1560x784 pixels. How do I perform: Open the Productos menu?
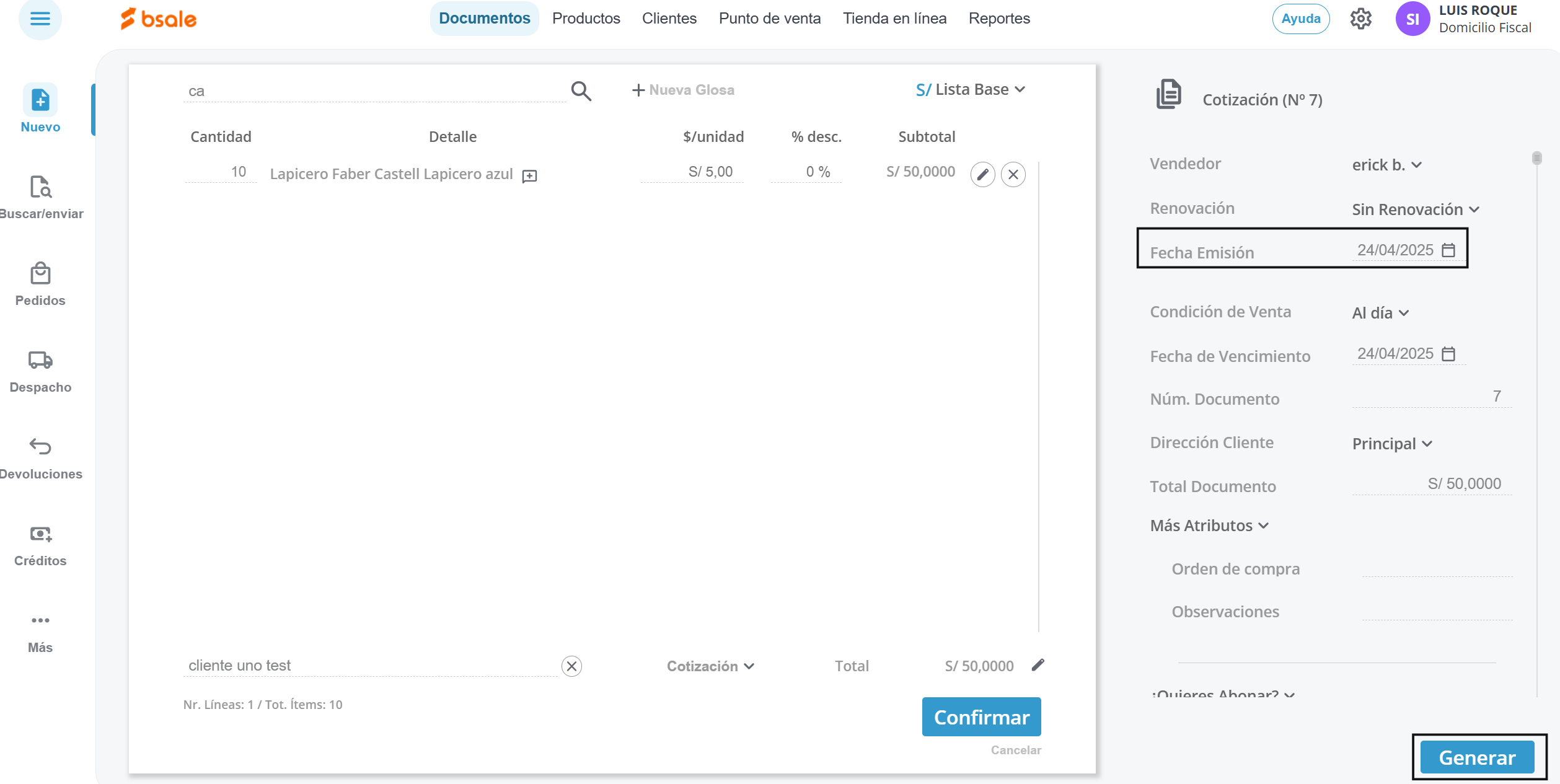pyautogui.click(x=586, y=19)
